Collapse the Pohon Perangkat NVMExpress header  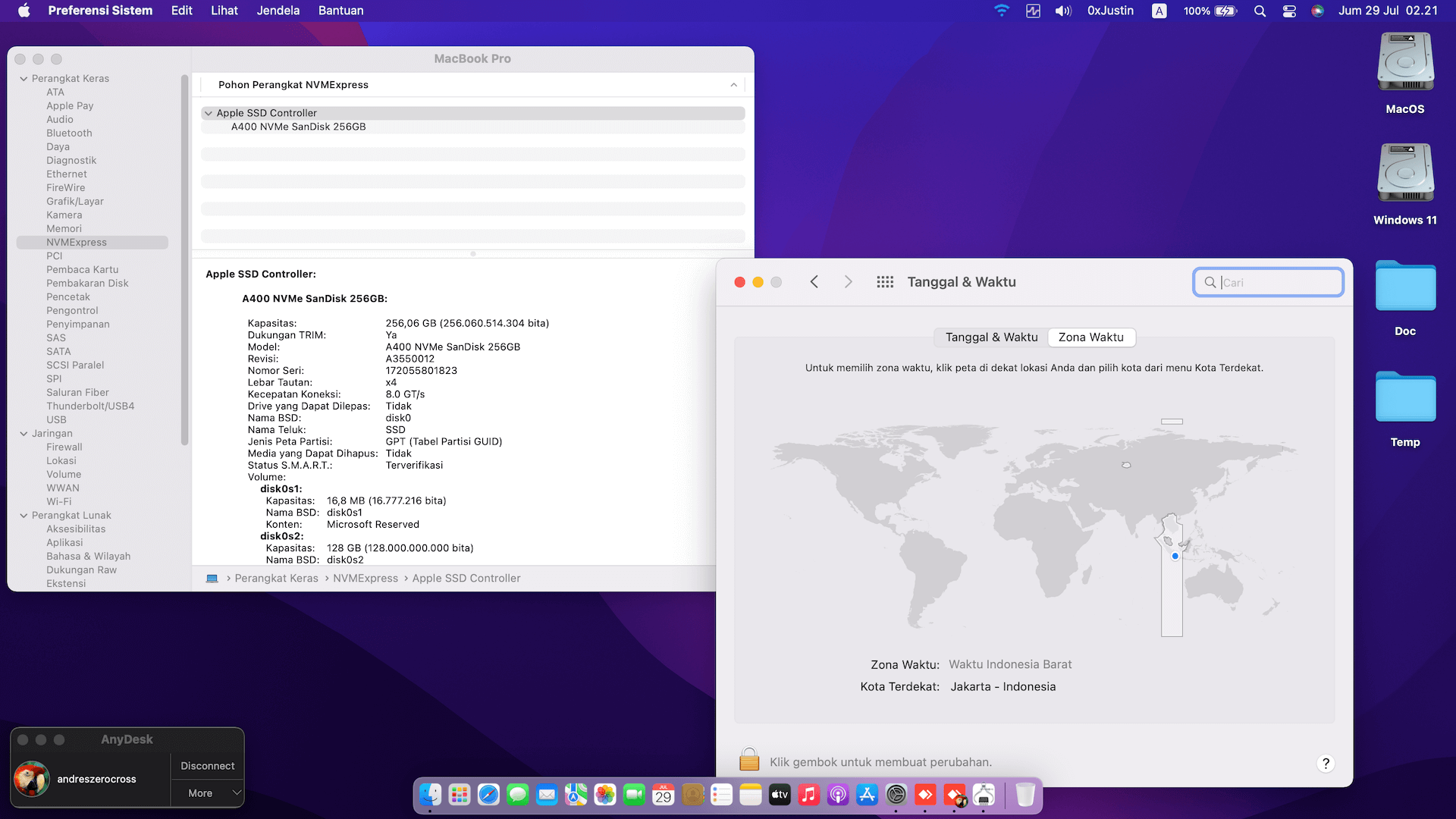coord(733,85)
